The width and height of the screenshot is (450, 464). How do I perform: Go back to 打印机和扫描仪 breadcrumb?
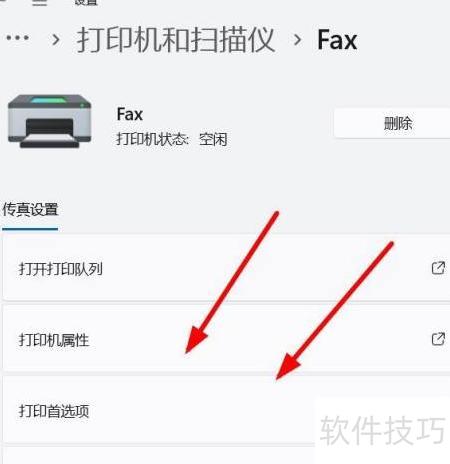tap(176, 40)
